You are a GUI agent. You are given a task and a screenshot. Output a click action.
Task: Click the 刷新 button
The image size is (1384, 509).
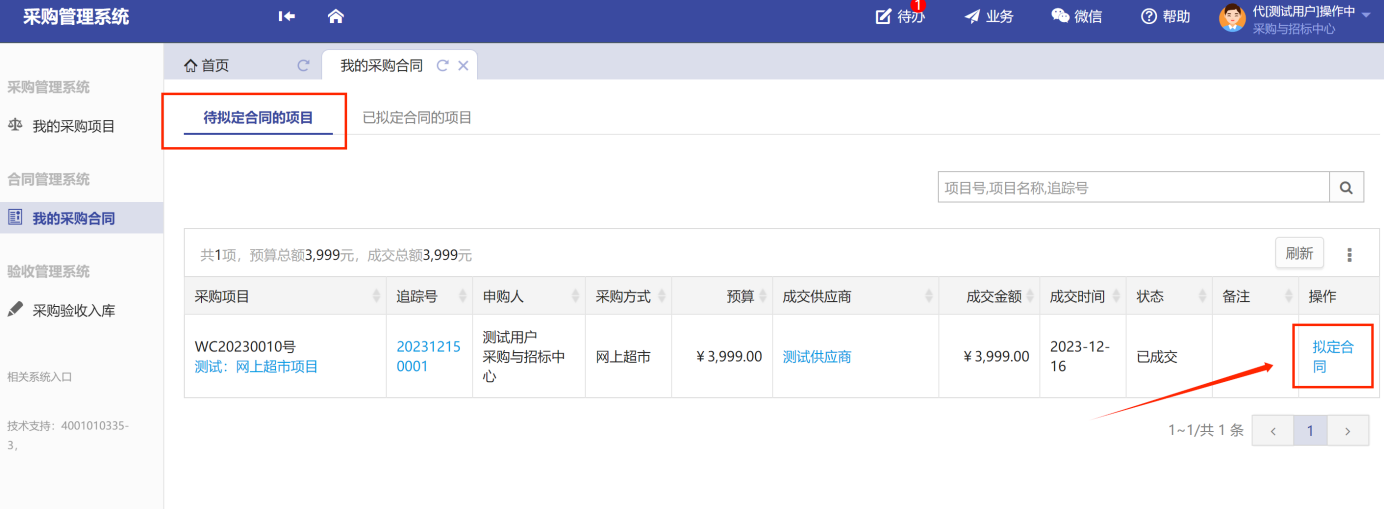[x=1299, y=254]
